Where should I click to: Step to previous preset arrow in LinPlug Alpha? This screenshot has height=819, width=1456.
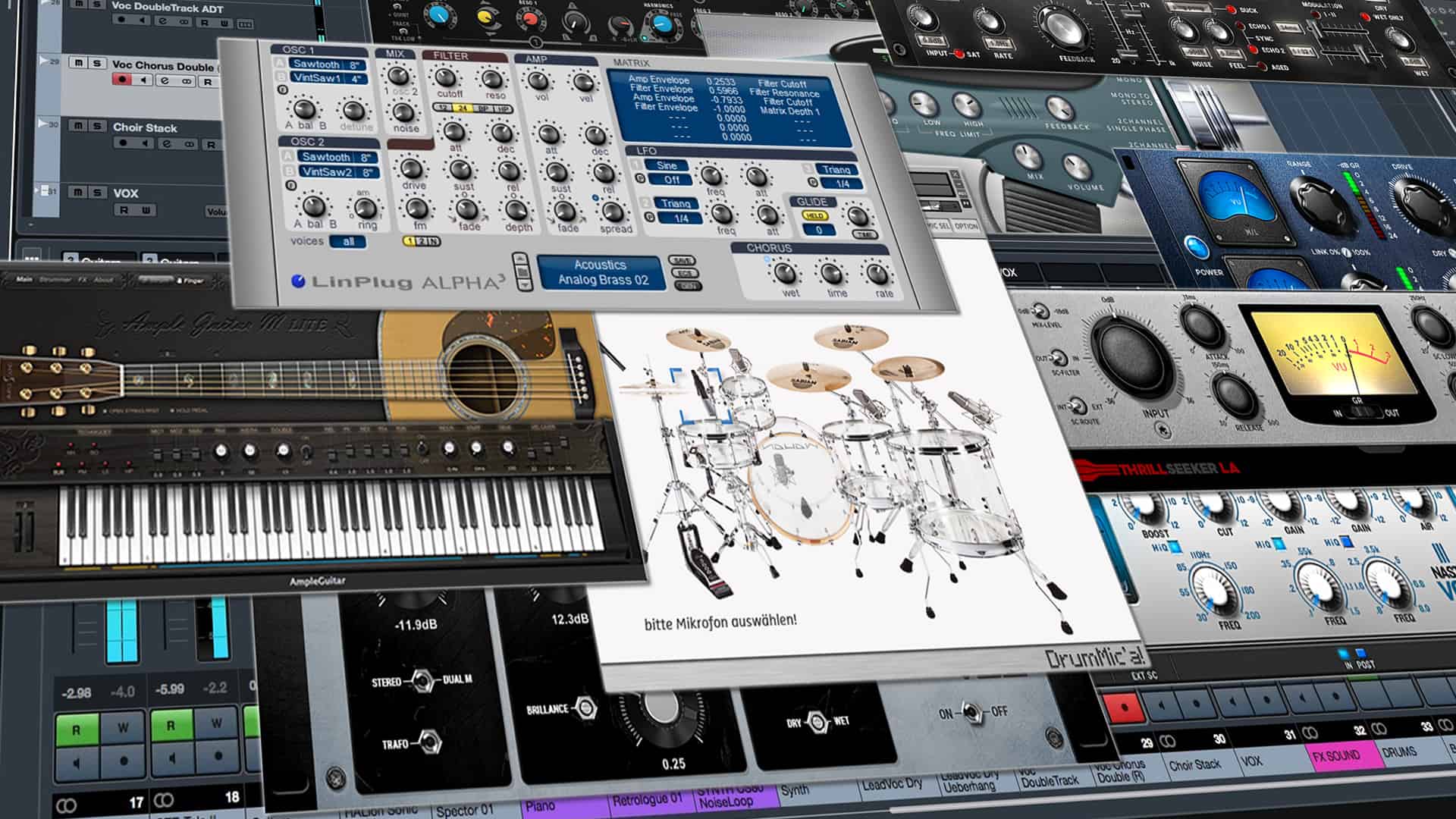click(521, 259)
